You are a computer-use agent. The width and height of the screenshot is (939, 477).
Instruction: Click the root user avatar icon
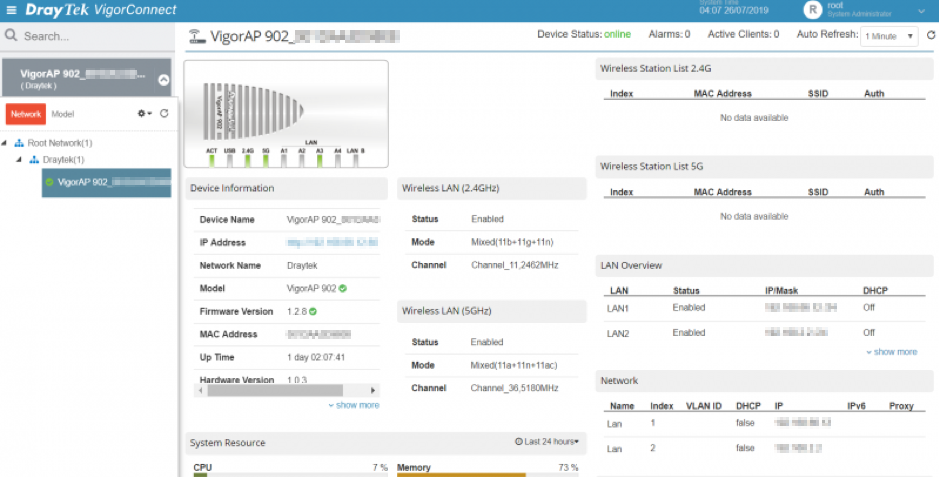point(813,10)
